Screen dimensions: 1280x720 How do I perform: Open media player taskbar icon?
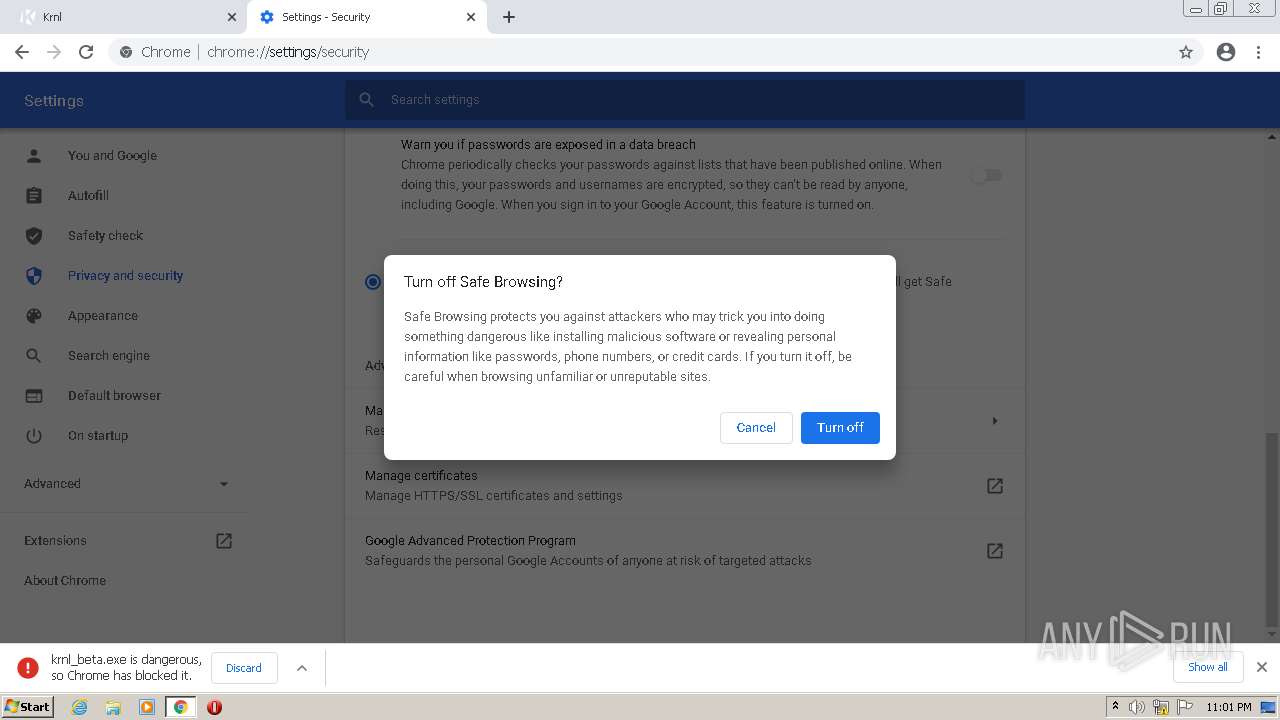pos(147,707)
